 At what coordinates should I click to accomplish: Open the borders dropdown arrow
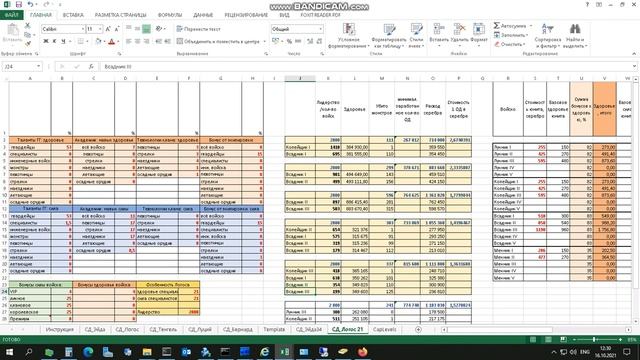click(87, 41)
